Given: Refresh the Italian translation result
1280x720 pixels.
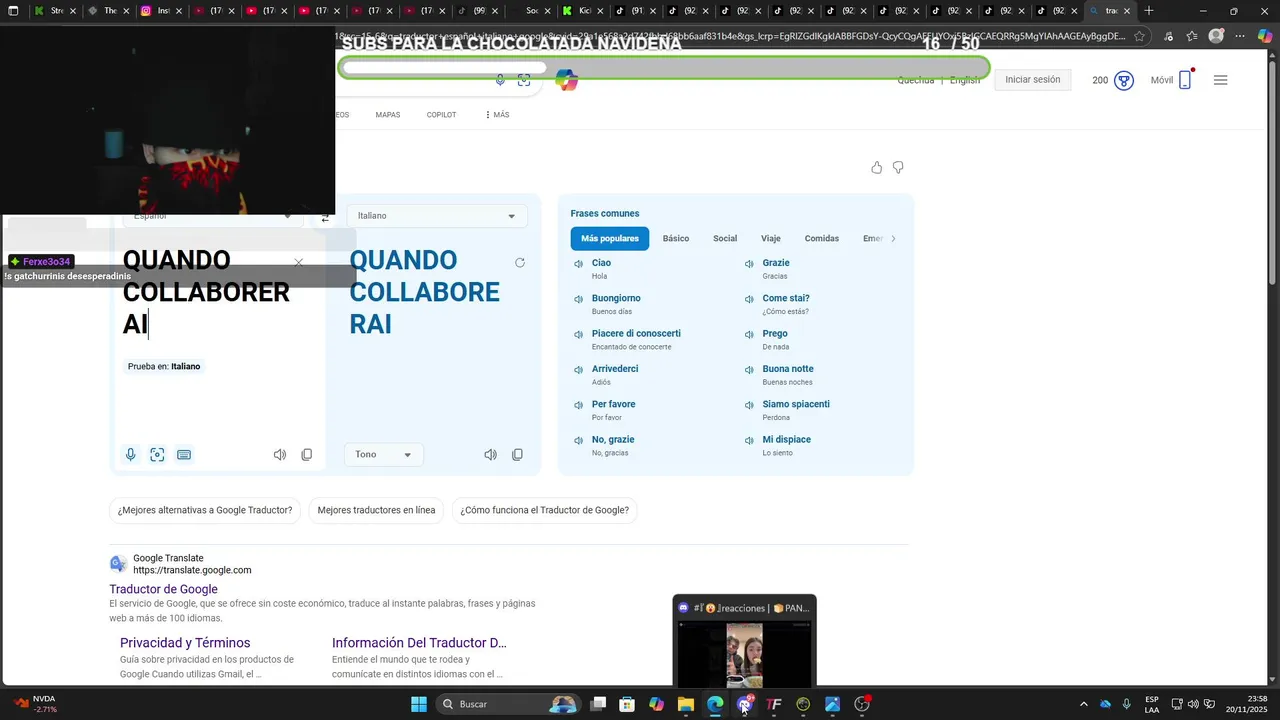Looking at the screenshot, I should (x=519, y=263).
